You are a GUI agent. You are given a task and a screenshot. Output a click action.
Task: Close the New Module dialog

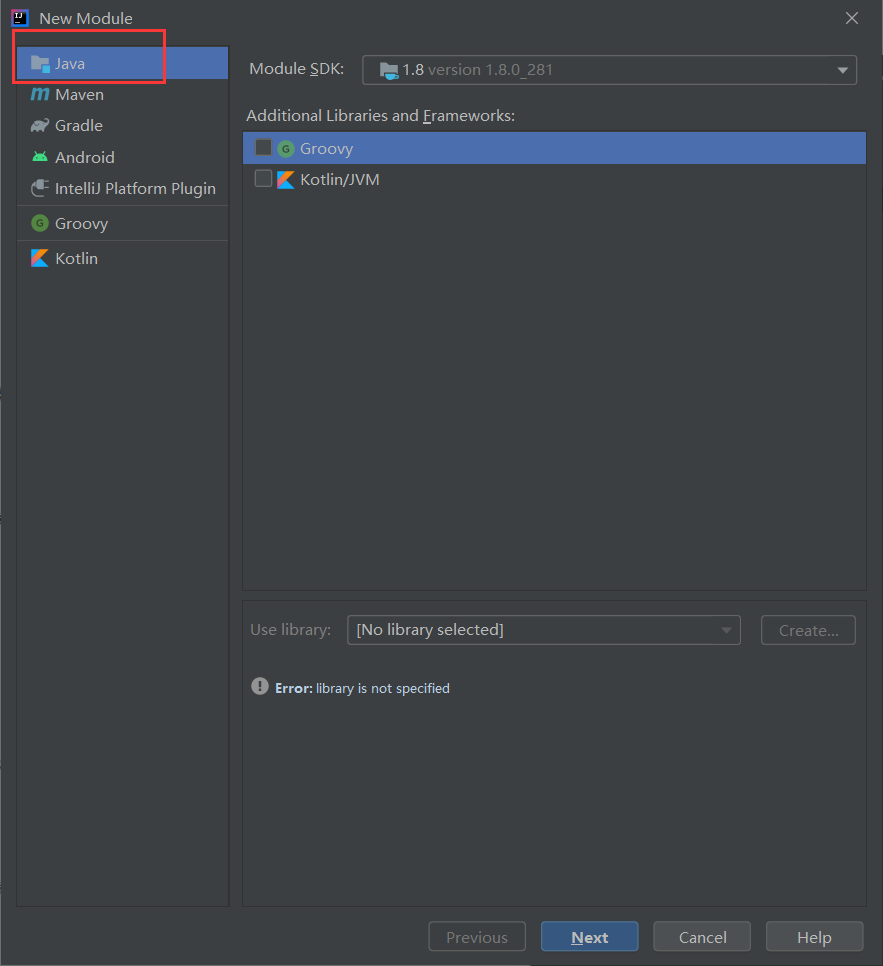point(852,18)
